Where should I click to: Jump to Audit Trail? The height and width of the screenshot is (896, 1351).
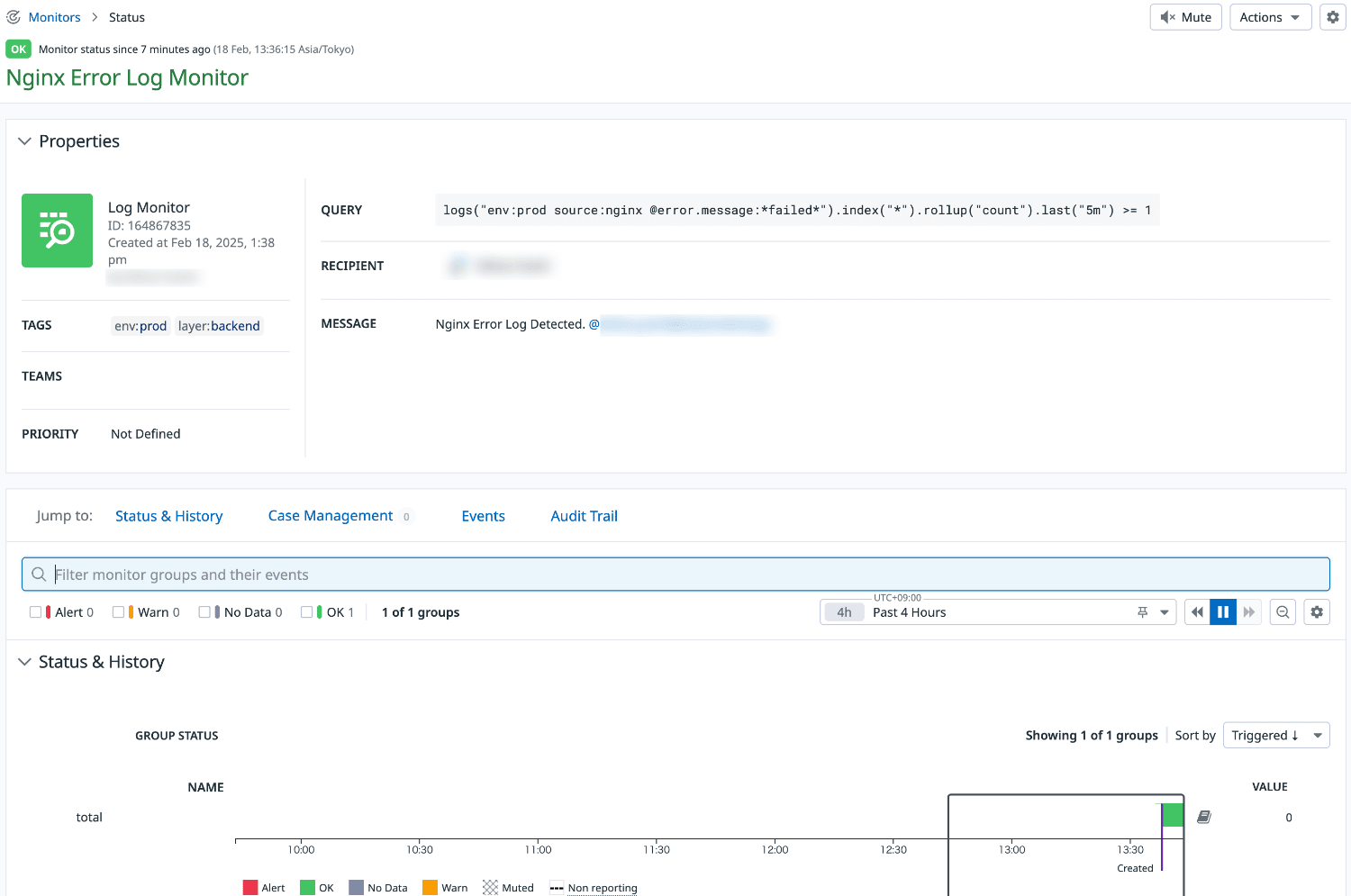tap(584, 516)
